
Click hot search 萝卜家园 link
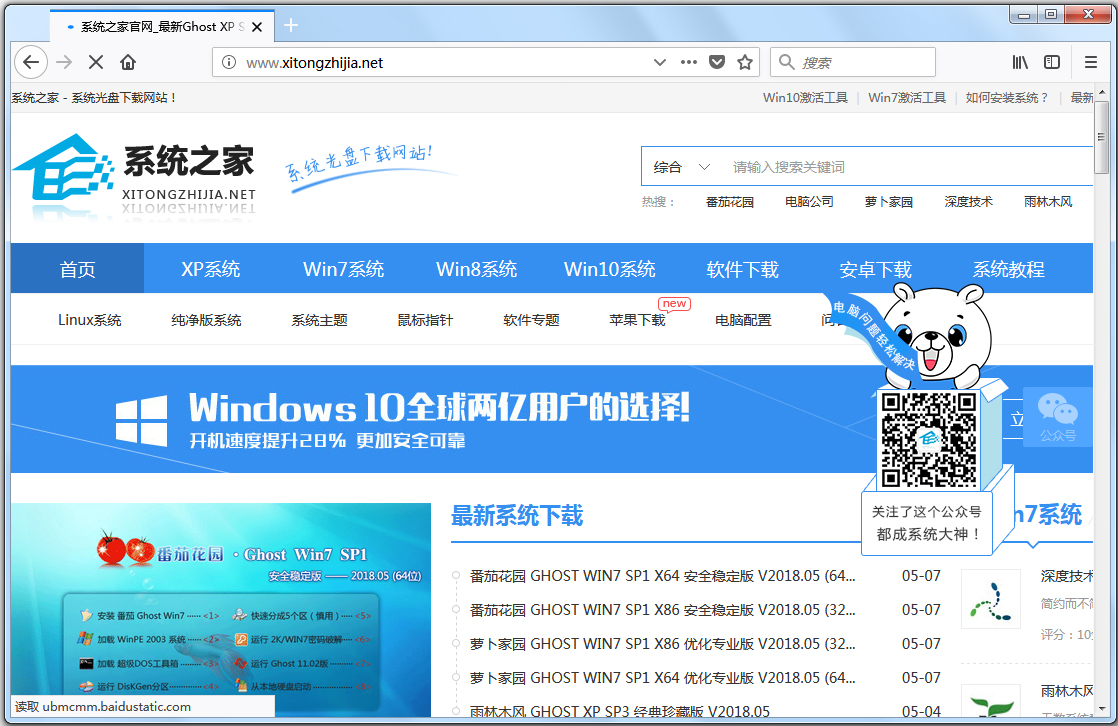click(x=888, y=202)
